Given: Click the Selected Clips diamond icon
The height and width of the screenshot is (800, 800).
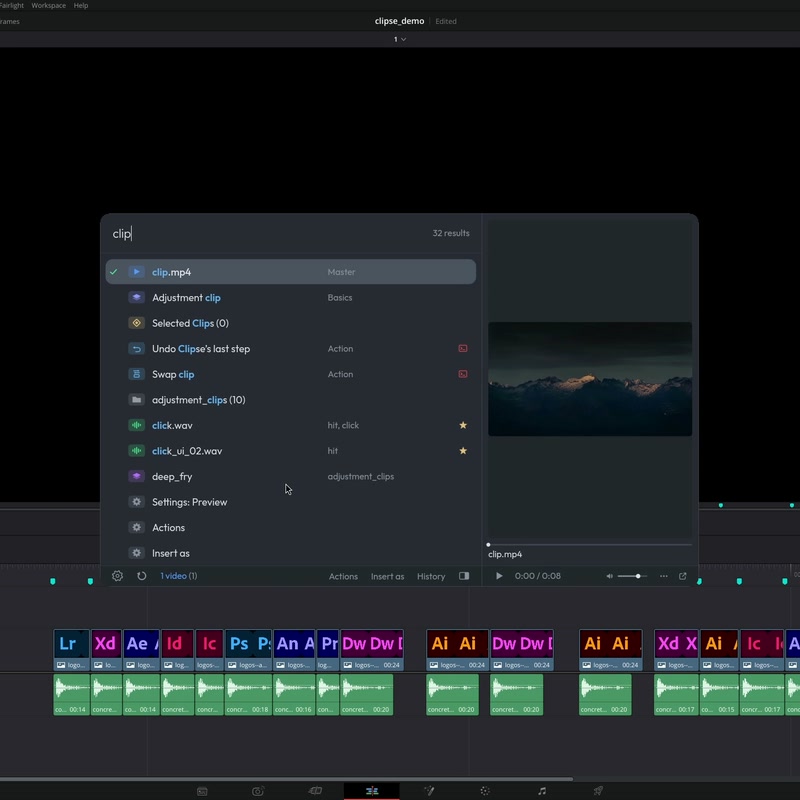Looking at the screenshot, I should tap(136, 323).
